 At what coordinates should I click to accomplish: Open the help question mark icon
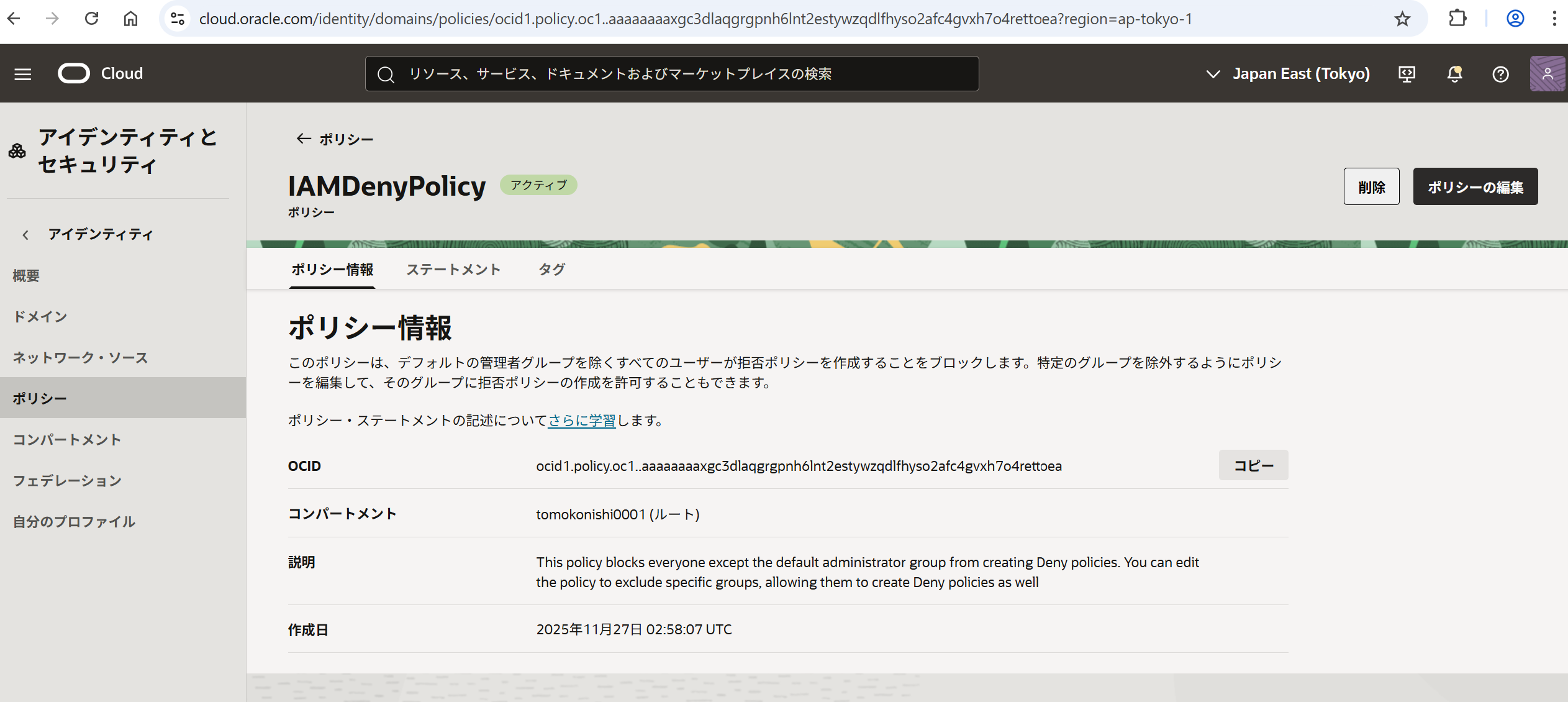coord(1500,74)
